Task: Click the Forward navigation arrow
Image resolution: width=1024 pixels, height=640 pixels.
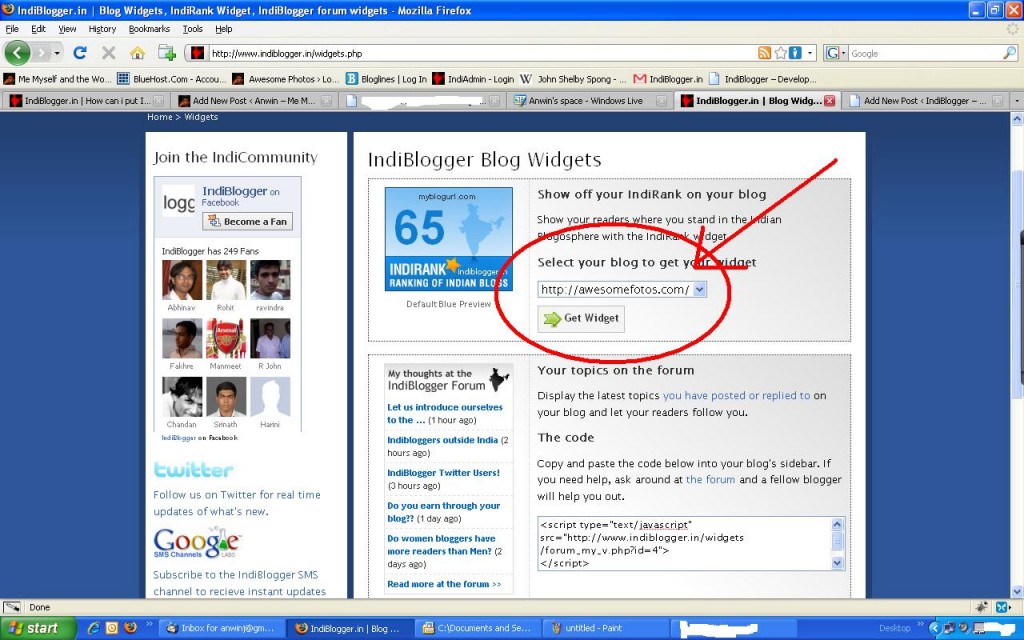Action: tap(42, 53)
